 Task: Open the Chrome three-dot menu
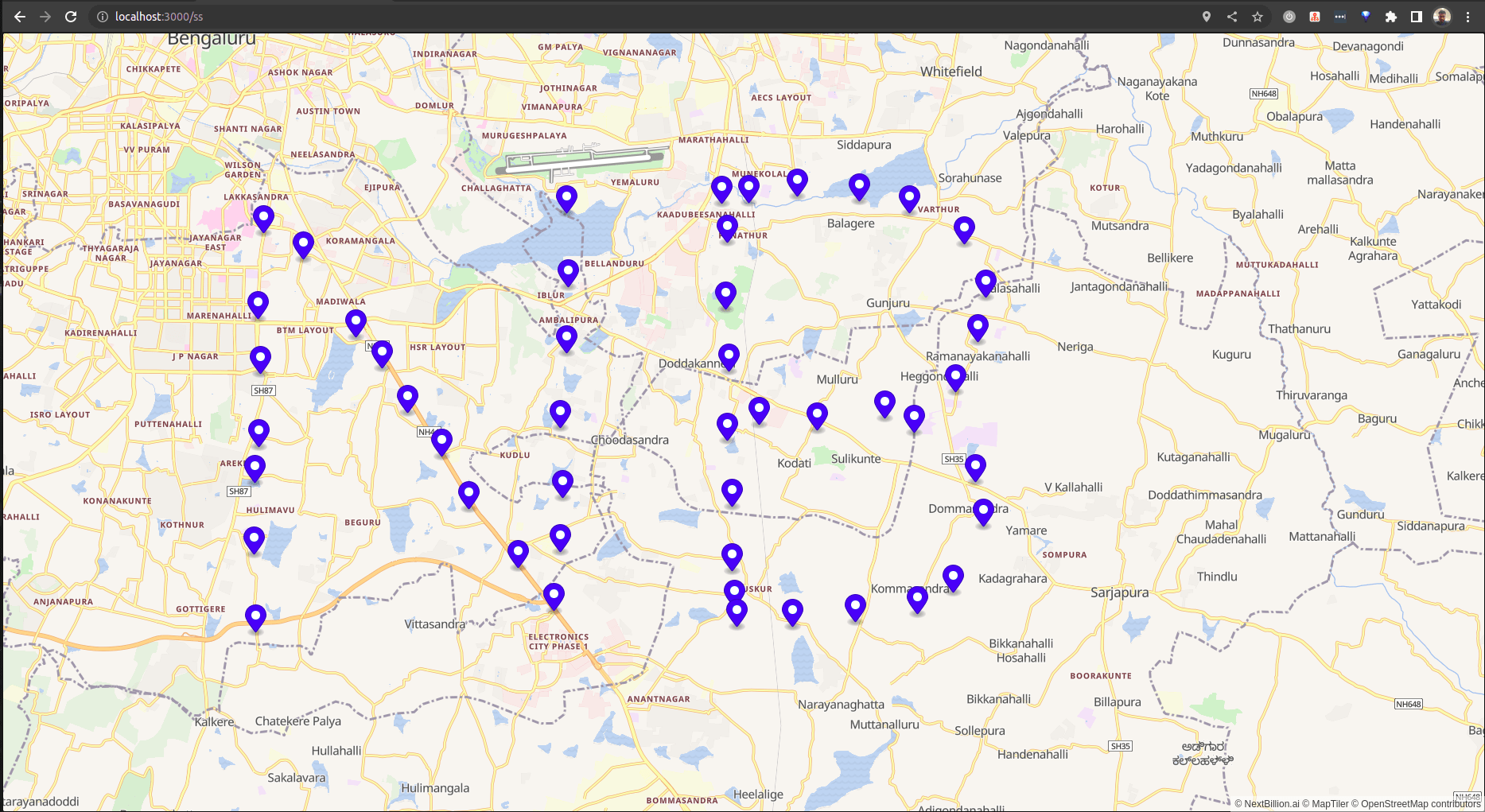(x=1468, y=17)
